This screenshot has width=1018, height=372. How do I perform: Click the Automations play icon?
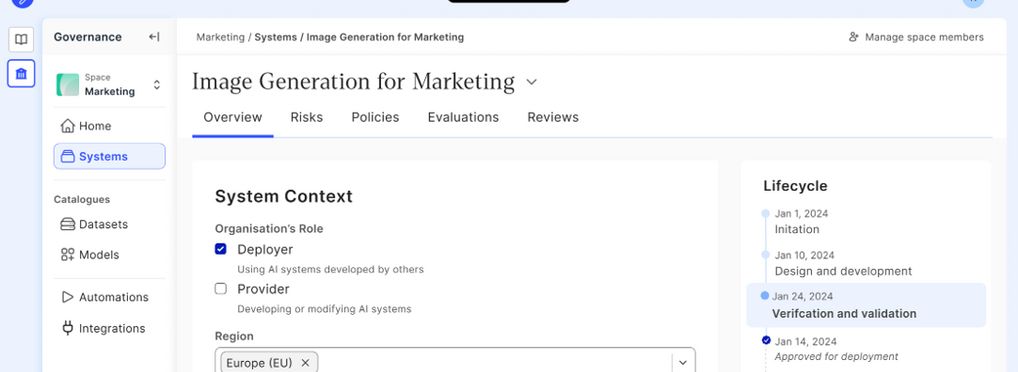click(68, 297)
